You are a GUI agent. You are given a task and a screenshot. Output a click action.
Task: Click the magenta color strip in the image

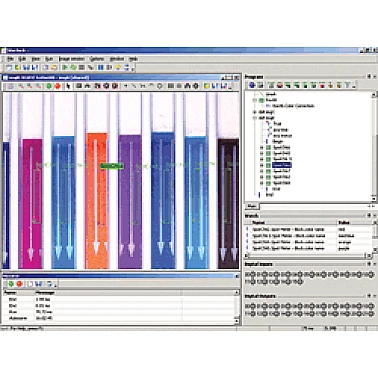point(32,204)
